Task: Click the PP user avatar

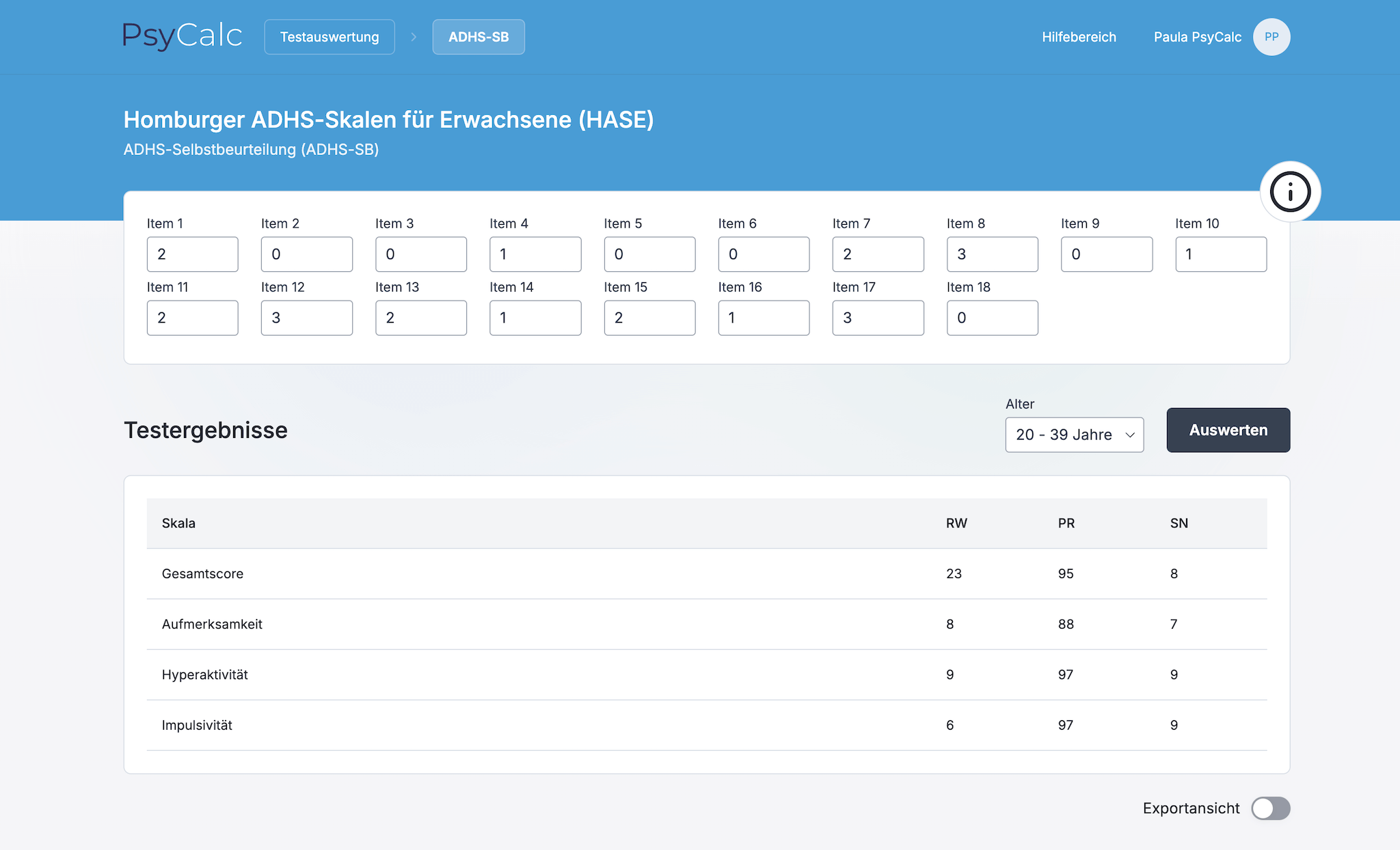Action: (x=1271, y=37)
